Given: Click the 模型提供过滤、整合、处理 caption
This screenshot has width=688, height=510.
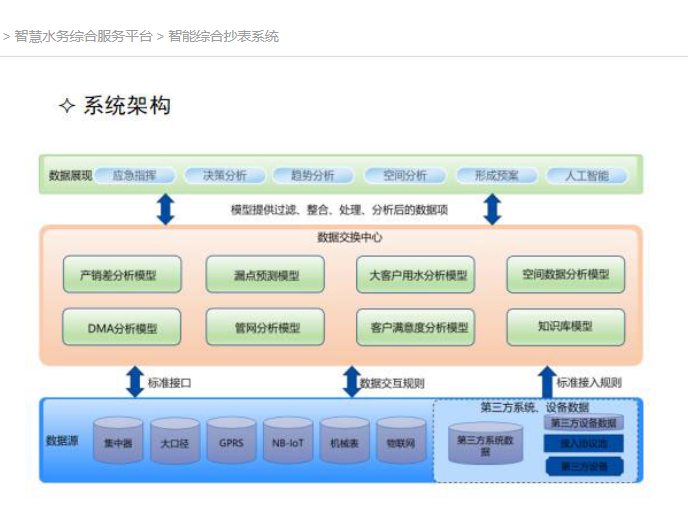Looking at the screenshot, I should click(339, 210).
